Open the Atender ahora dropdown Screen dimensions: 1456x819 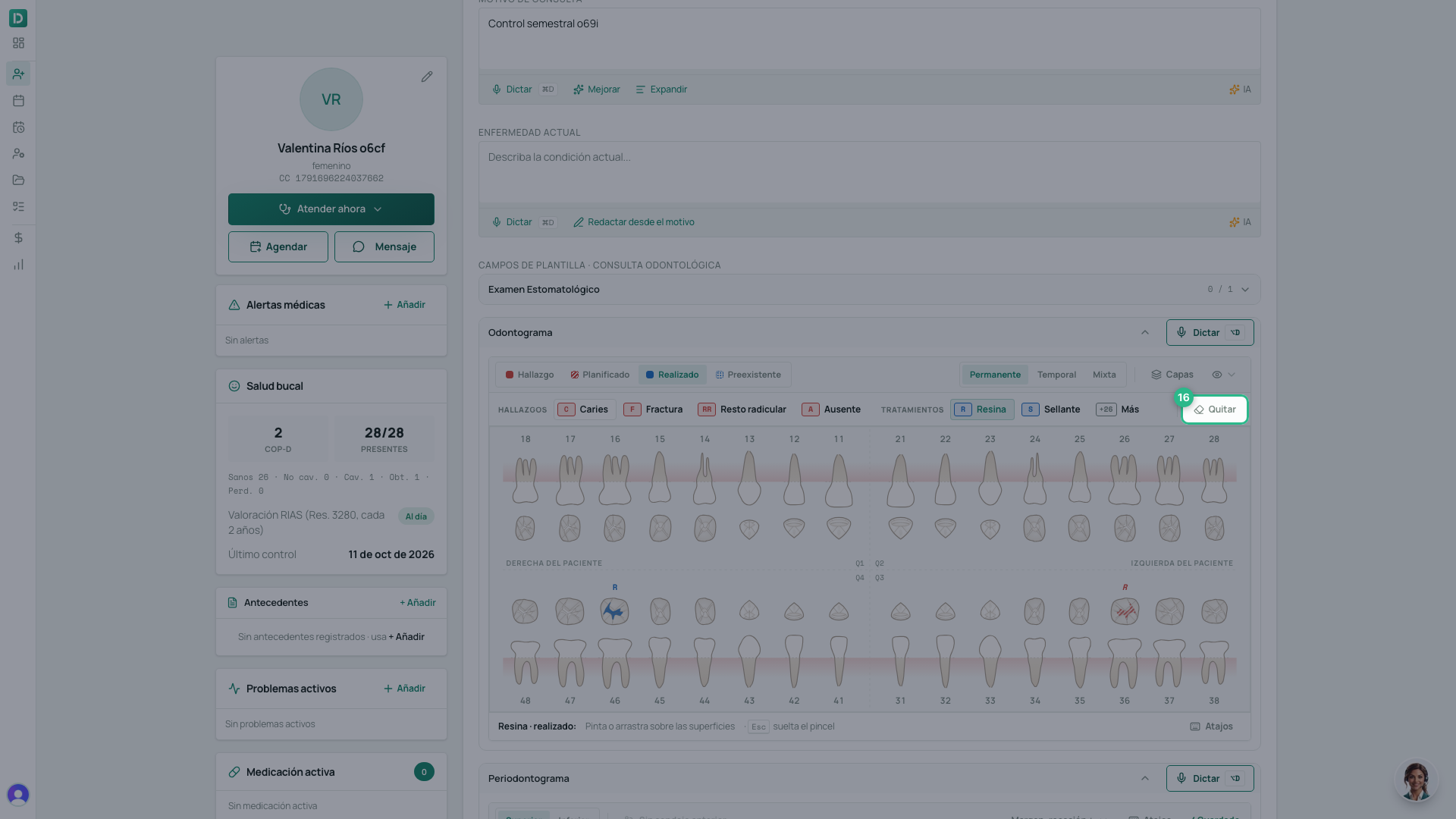tap(331, 209)
